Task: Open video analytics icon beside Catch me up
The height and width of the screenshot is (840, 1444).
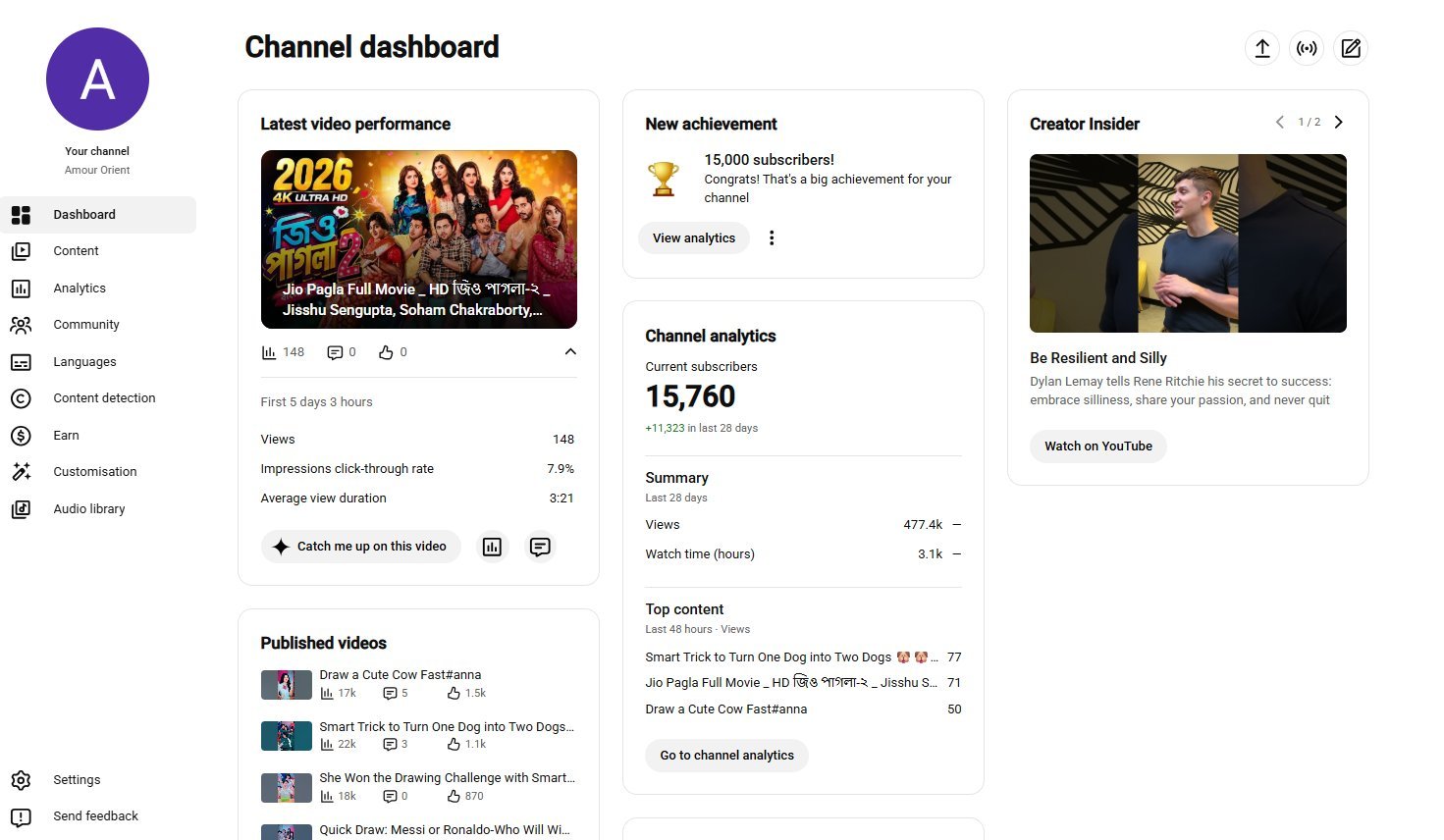Action: pos(492,547)
